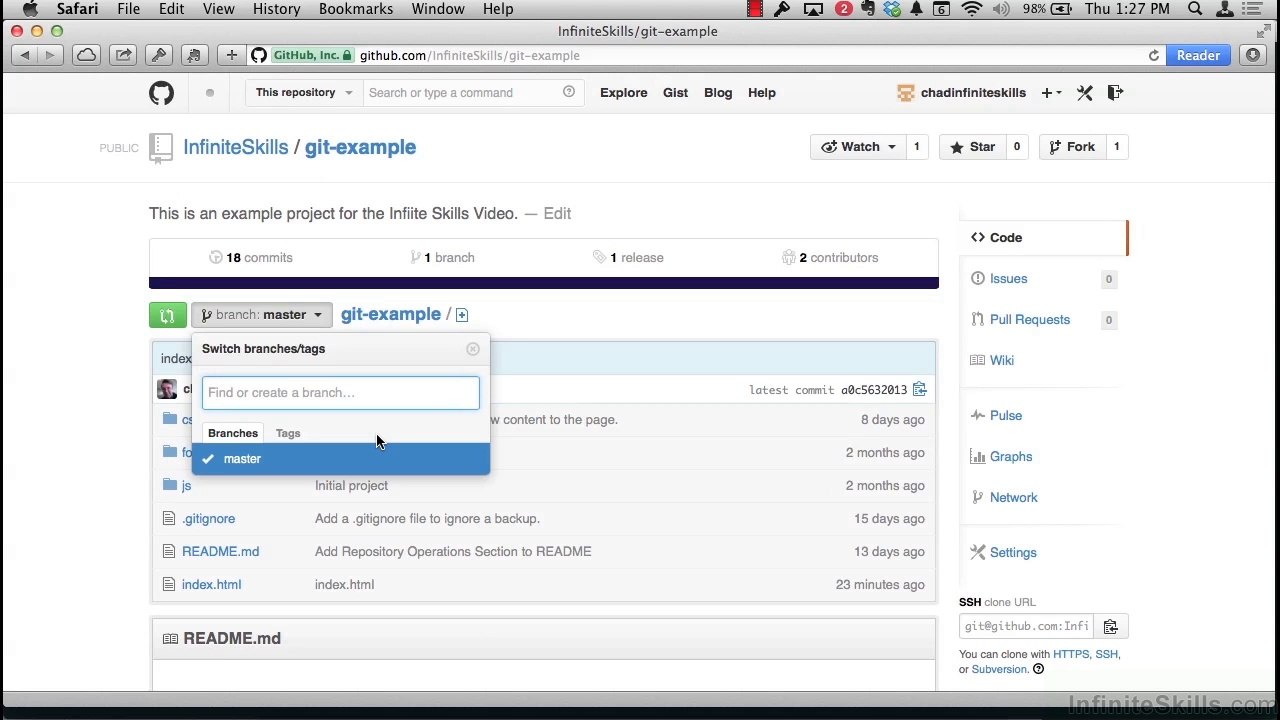
Task: Open the Gist link in header
Action: [x=675, y=93]
